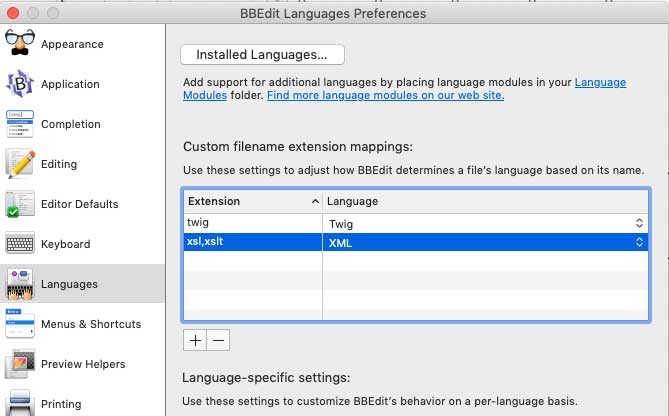Remove the selected mapping with minus button
The height and width of the screenshot is (416, 669).
[x=218, y=340]
